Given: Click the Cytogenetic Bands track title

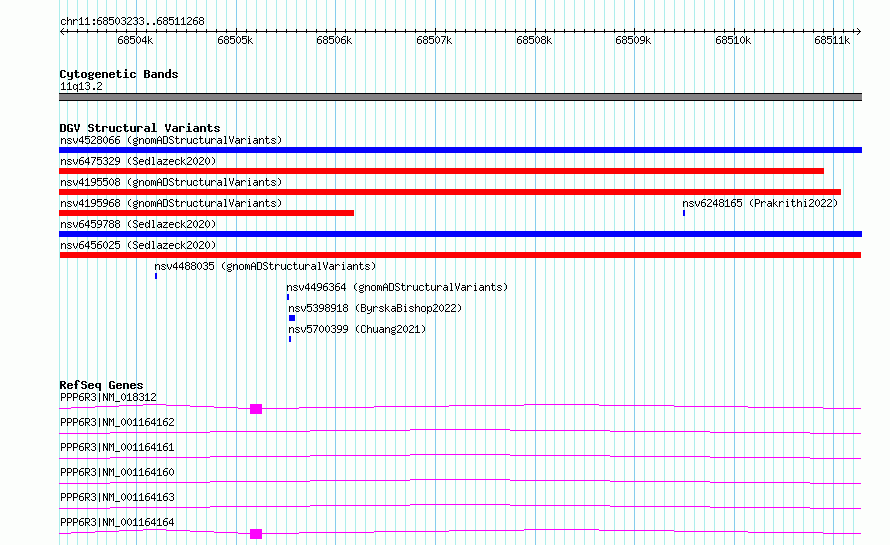Looking at the screenshot, I should point(119,74).
